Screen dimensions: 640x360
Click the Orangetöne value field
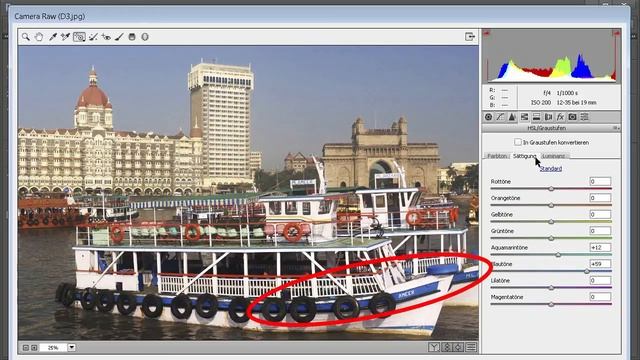600,198
